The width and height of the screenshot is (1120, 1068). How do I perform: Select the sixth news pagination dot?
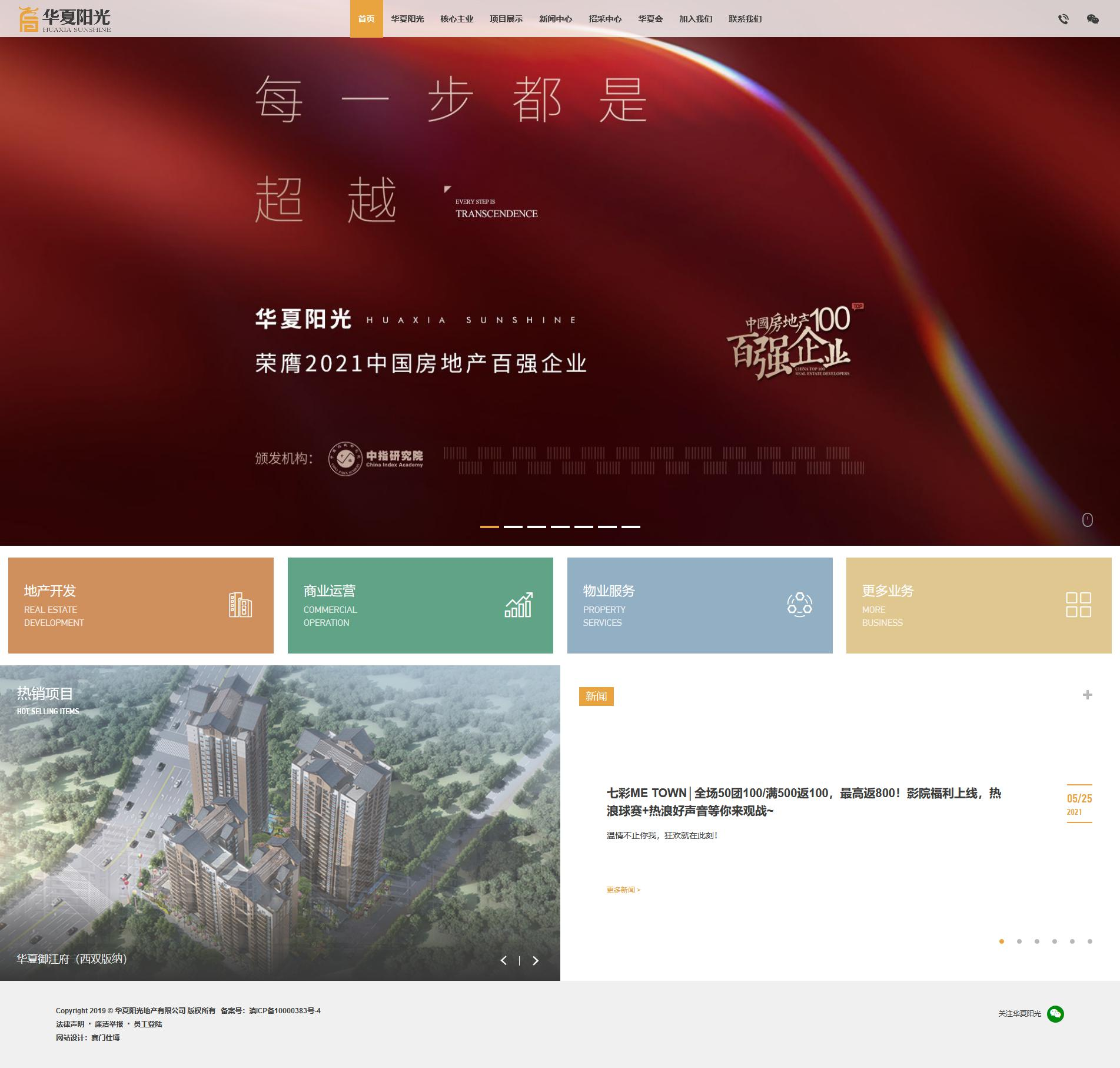click(x=1090, y=941)
